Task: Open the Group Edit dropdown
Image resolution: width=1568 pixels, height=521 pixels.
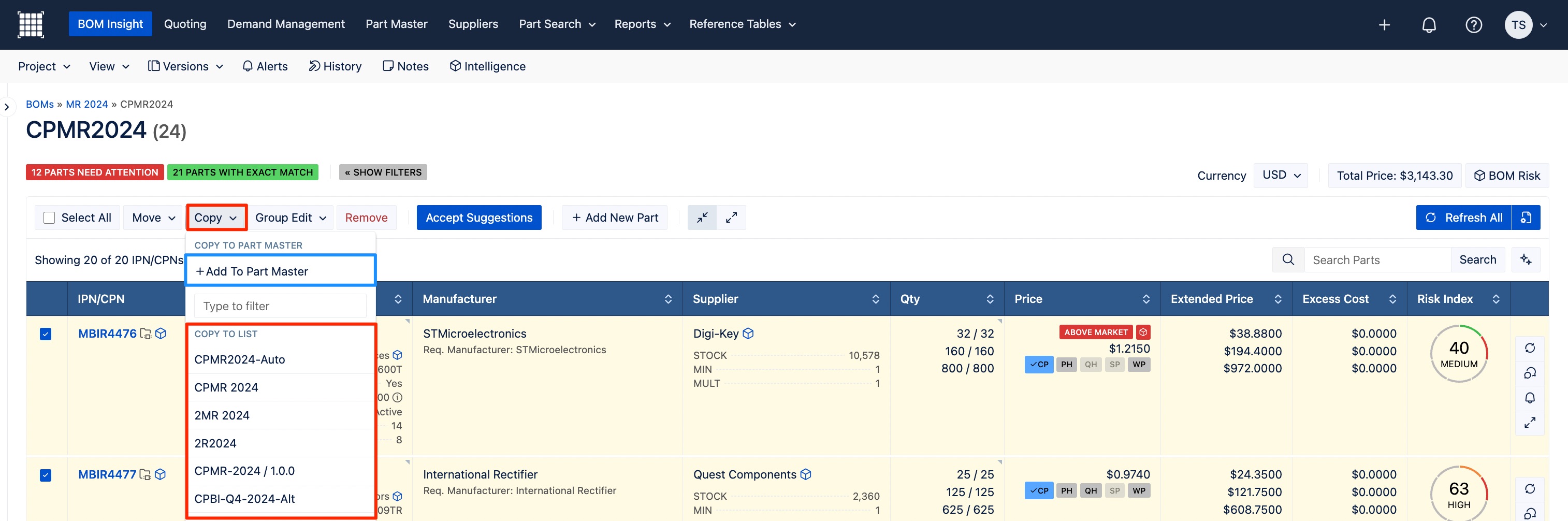Action: pyautogui.click(x=291, y=218)
